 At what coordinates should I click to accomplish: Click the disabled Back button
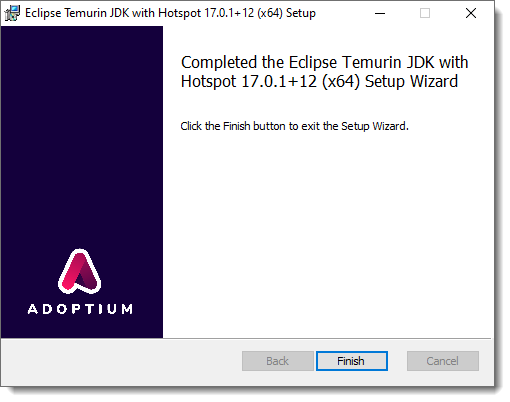point(278,361)
